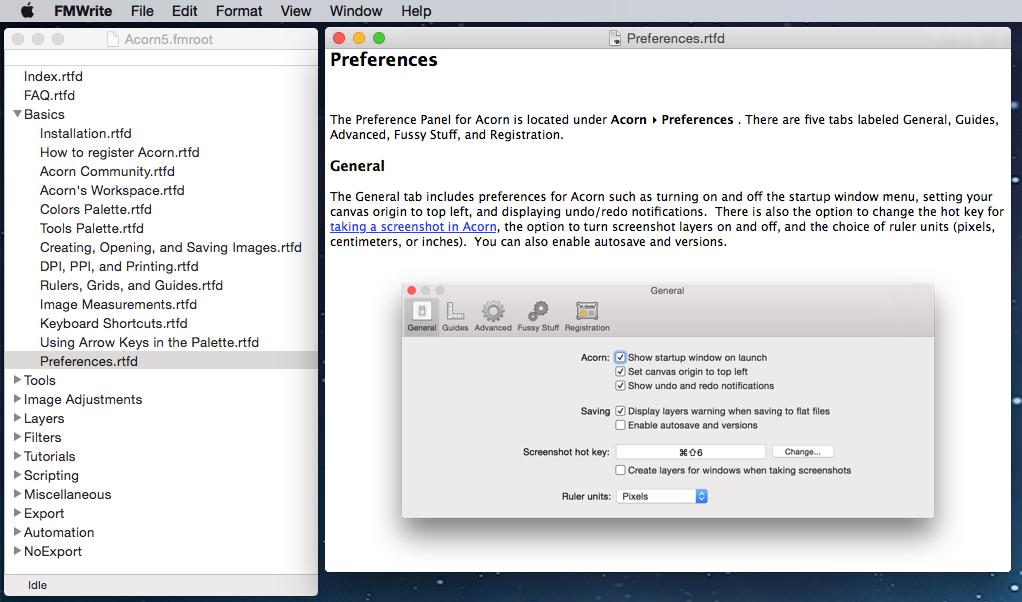
Task: Expand the Tutorials folder
Action: 18,456
